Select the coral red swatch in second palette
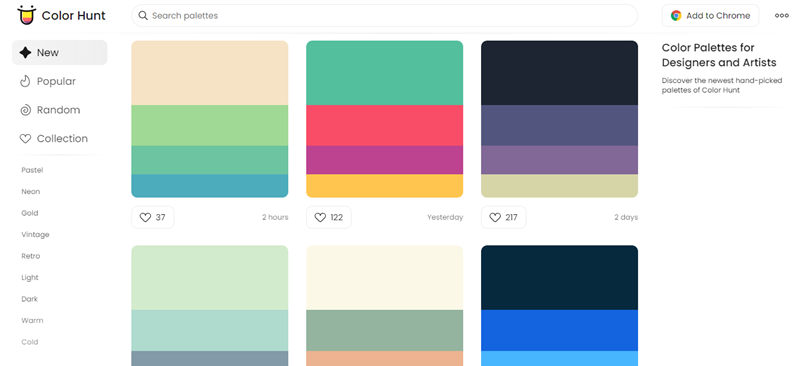The height and width of the screenshot is (366, 804). coord(385,126)
